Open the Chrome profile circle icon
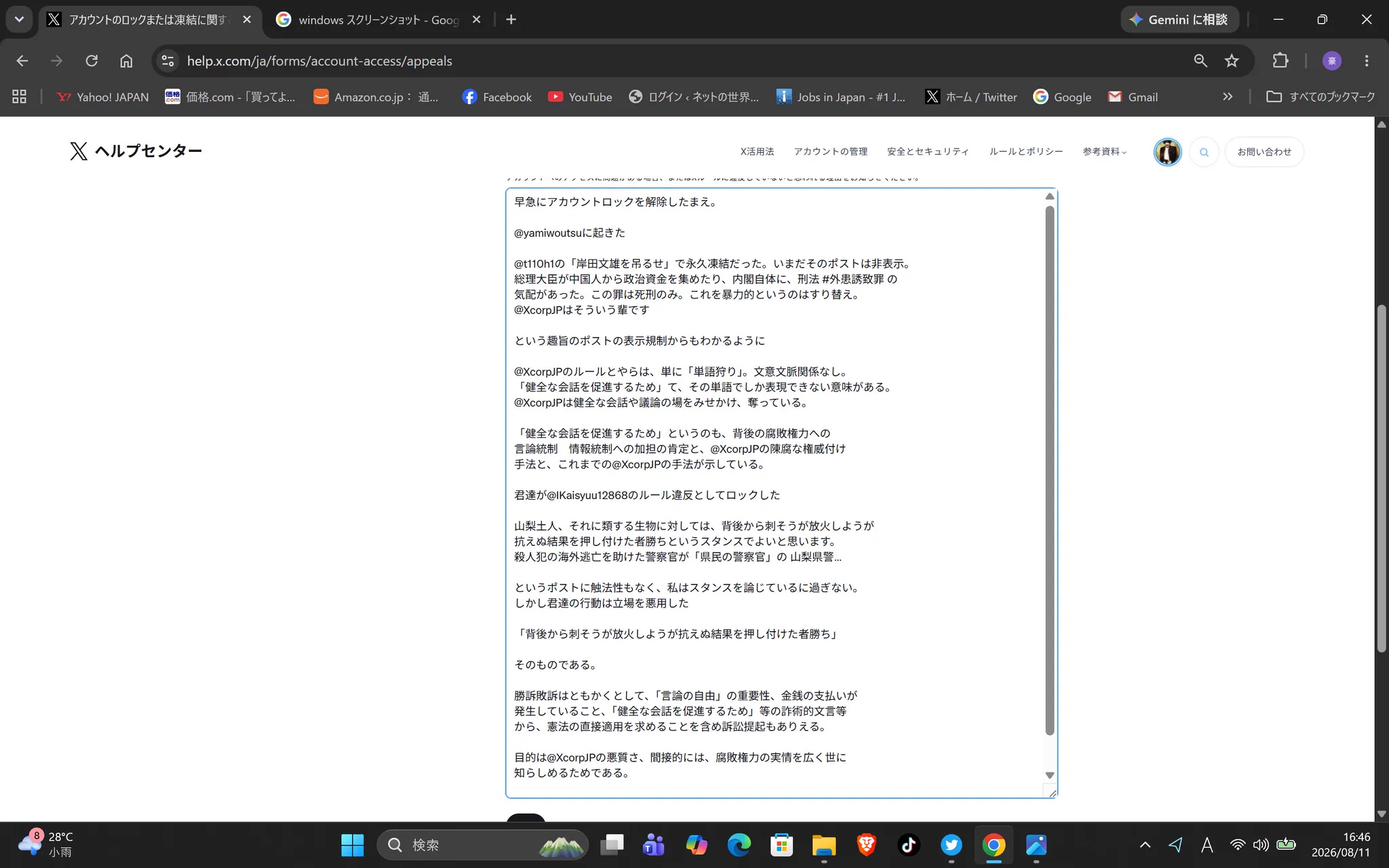Image resolution: width=1389 pixels, height=868 pixels. [x=1331, y=61]
